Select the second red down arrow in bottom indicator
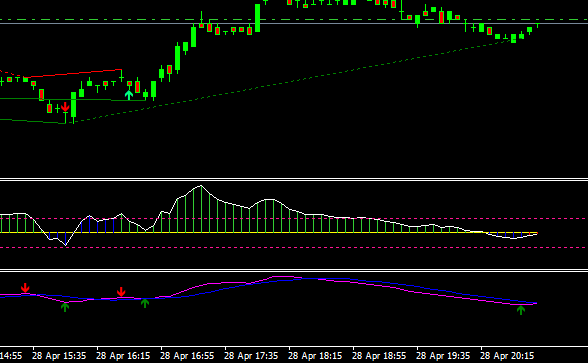 pos(121,292)
